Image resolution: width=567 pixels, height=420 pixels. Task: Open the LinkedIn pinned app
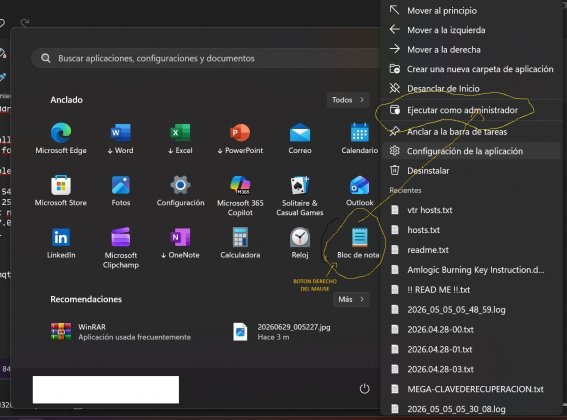pos(61,243)
